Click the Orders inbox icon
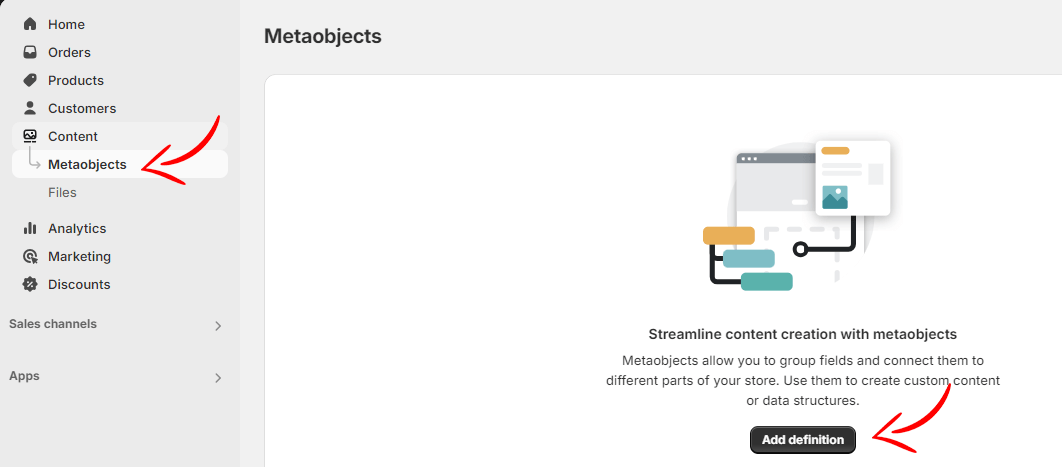This screenshot has width=1062, height=467. coord(30,52)
